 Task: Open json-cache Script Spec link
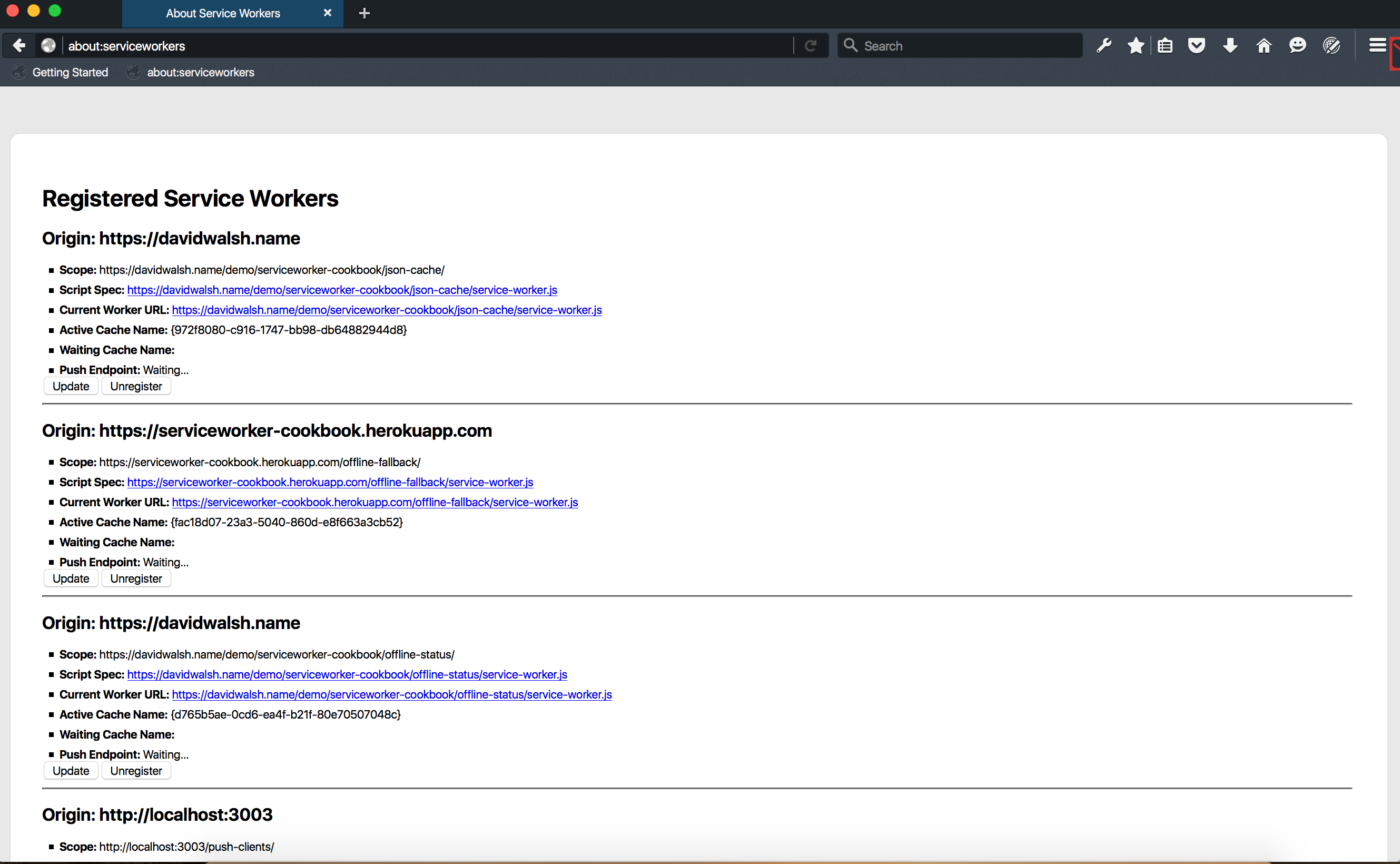click(x=342, y=290)
